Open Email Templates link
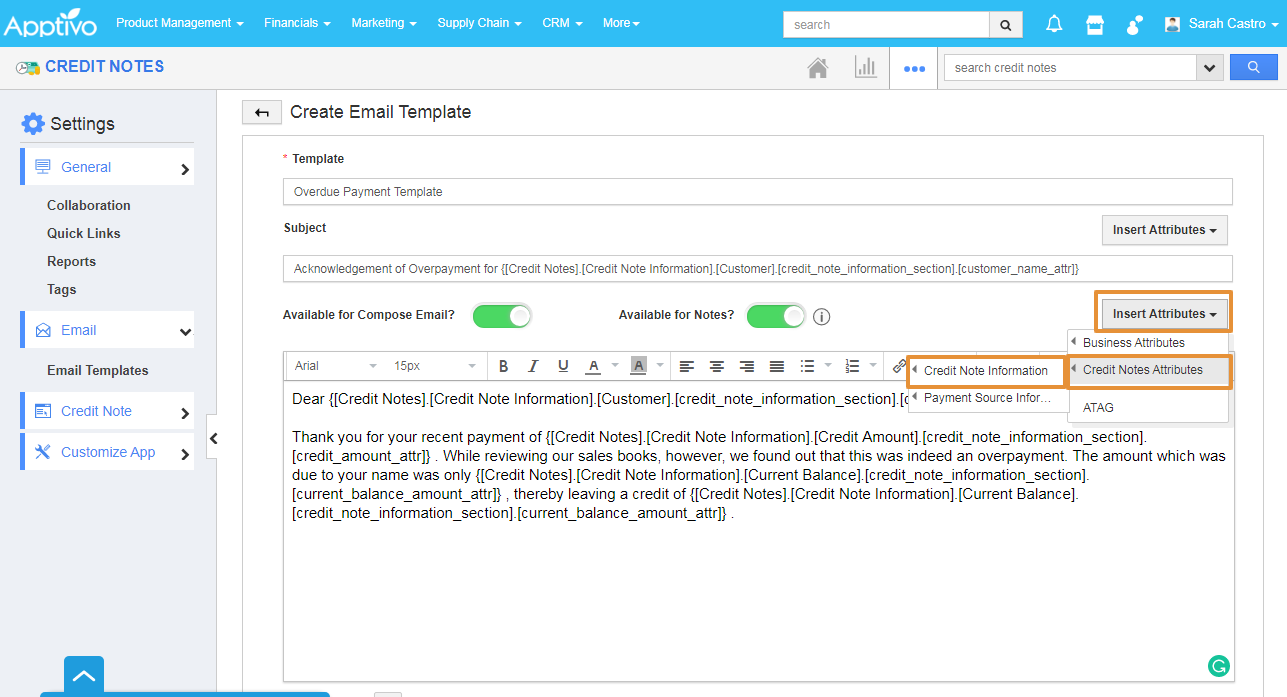 98,370
